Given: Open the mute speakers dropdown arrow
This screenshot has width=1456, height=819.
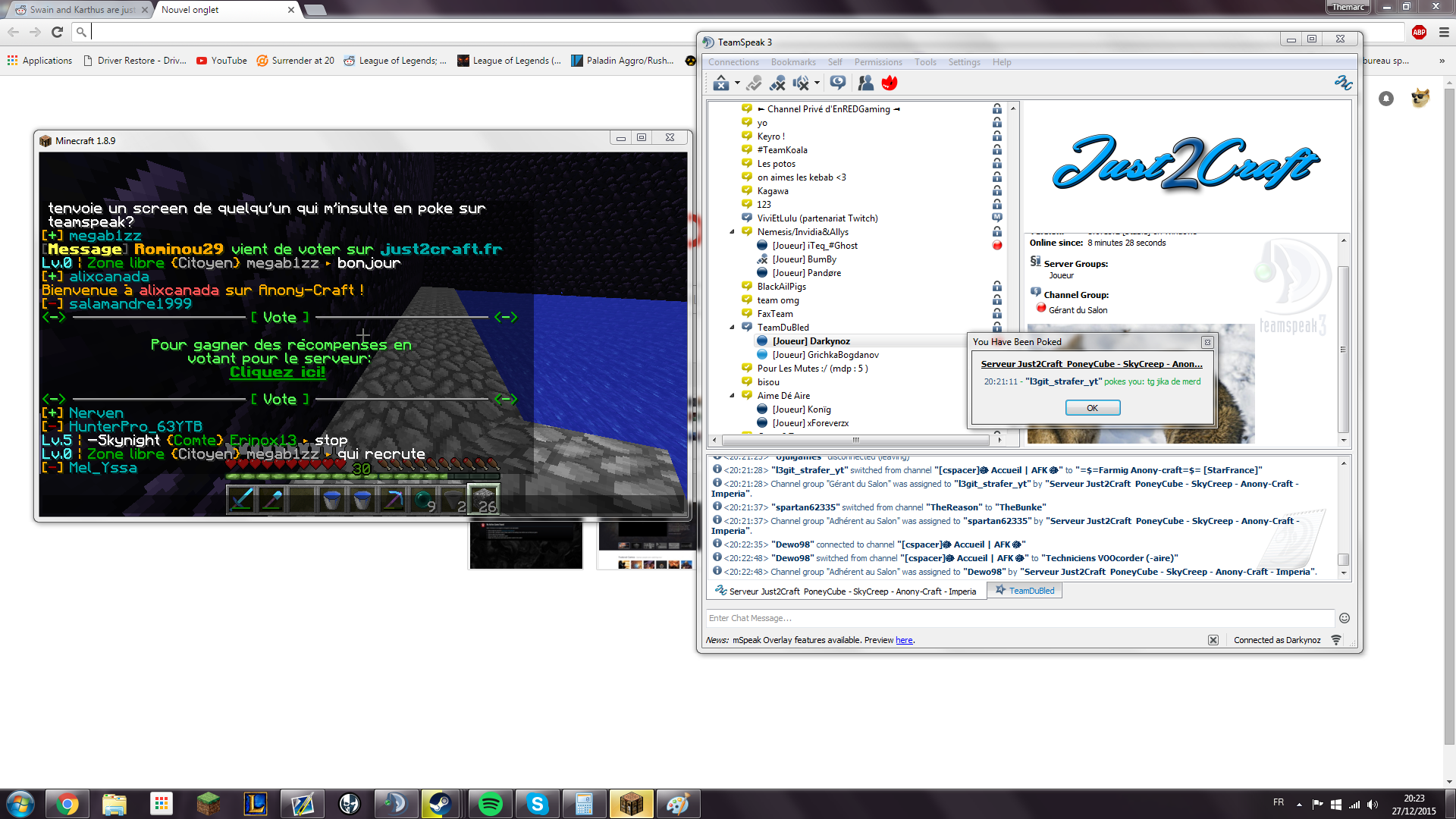Looking at the screenshot, I should pyautogui.click(x=817, y=83).
